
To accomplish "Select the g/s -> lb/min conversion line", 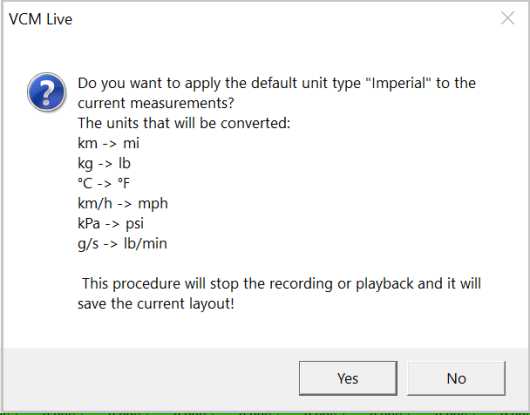I will [x=122, y=244].
